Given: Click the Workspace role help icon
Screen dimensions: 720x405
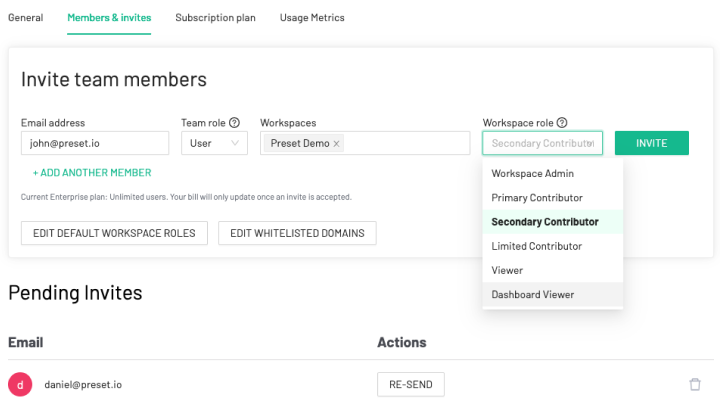Looking at the screenshot, I should (562, 123).
